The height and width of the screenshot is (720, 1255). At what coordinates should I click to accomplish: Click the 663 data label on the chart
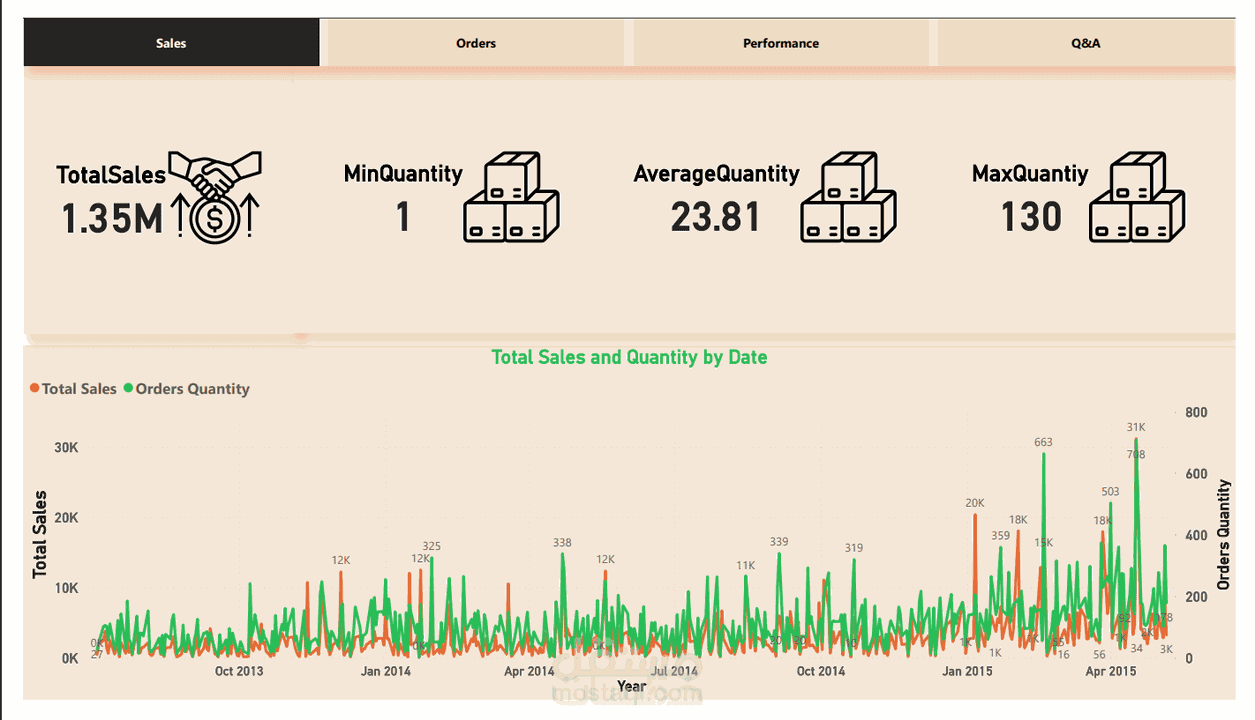(x=1043, y=442)
